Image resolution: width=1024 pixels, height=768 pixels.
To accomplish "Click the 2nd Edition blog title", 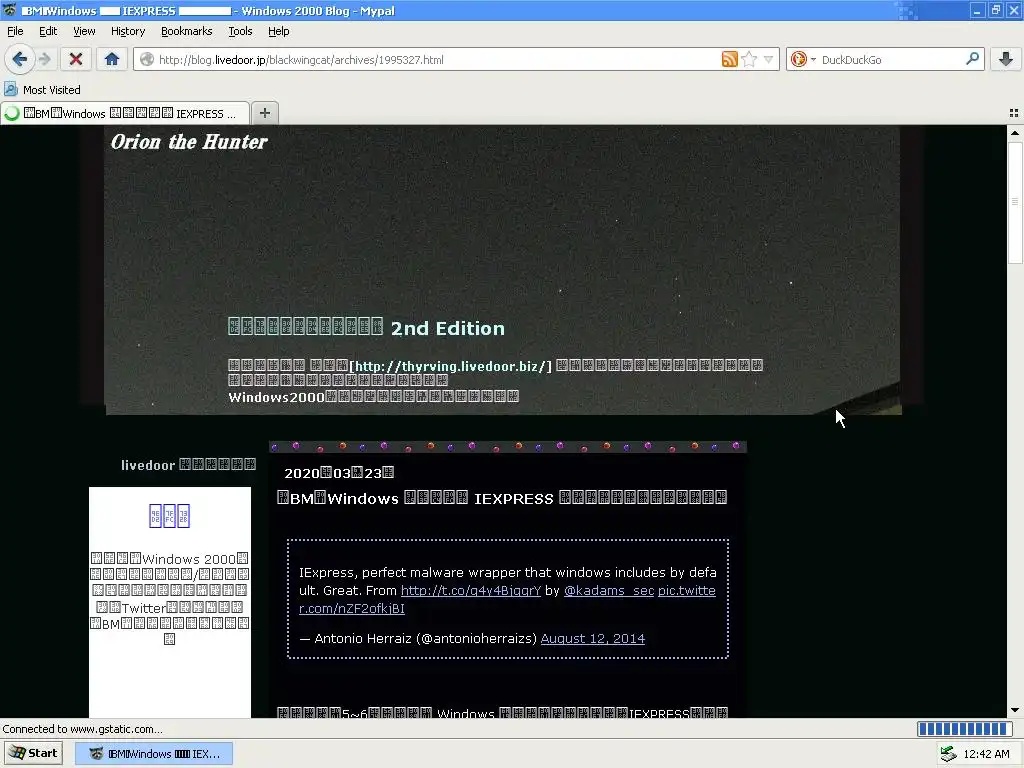I will pos(366,328).
